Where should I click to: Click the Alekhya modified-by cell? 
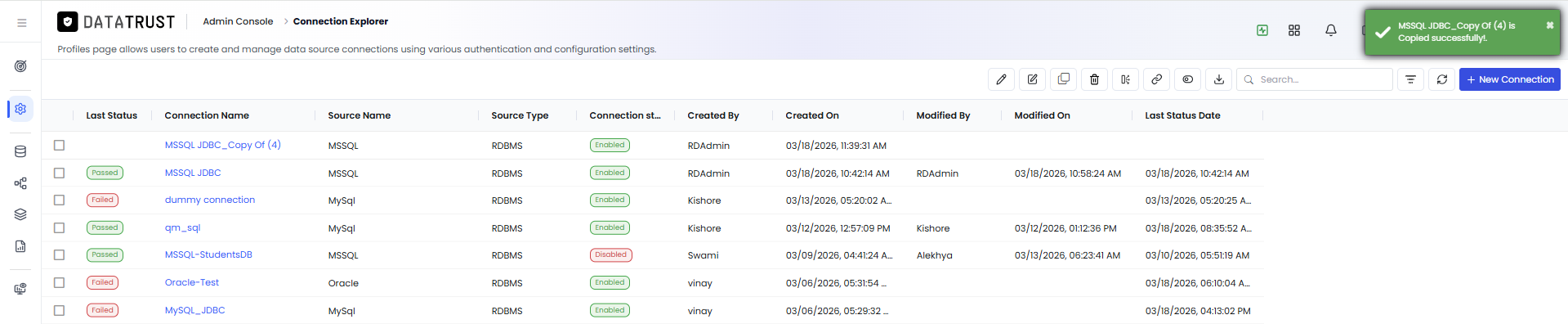pos(934,255)
